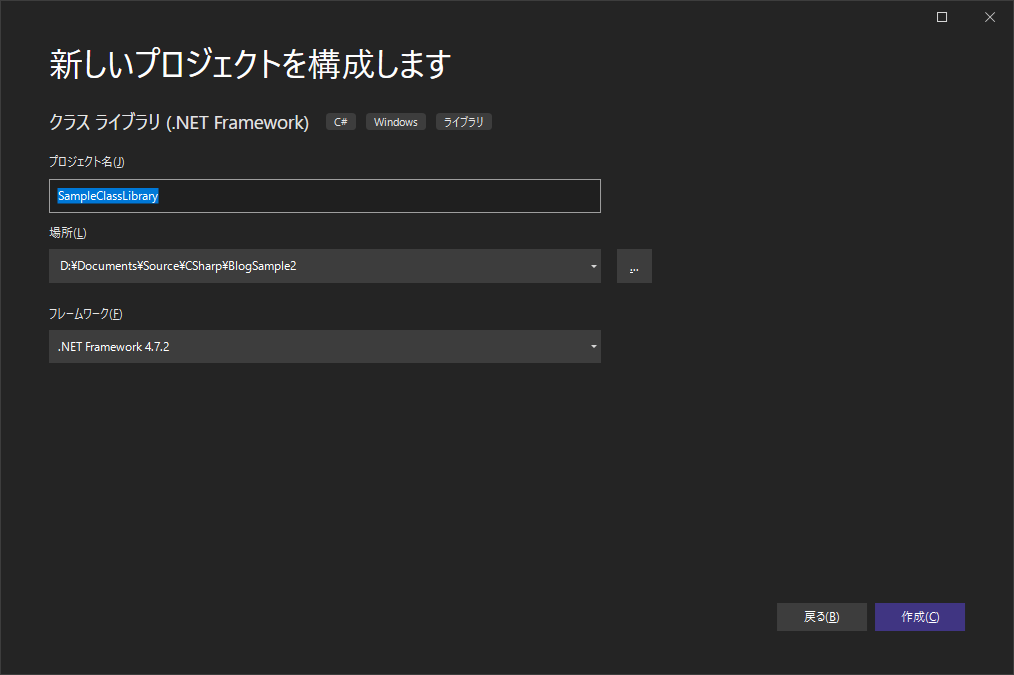This screenshot has width=1014, height=675.
Task: Click the フレームワーク(F) label
Action: coord(86,314)
